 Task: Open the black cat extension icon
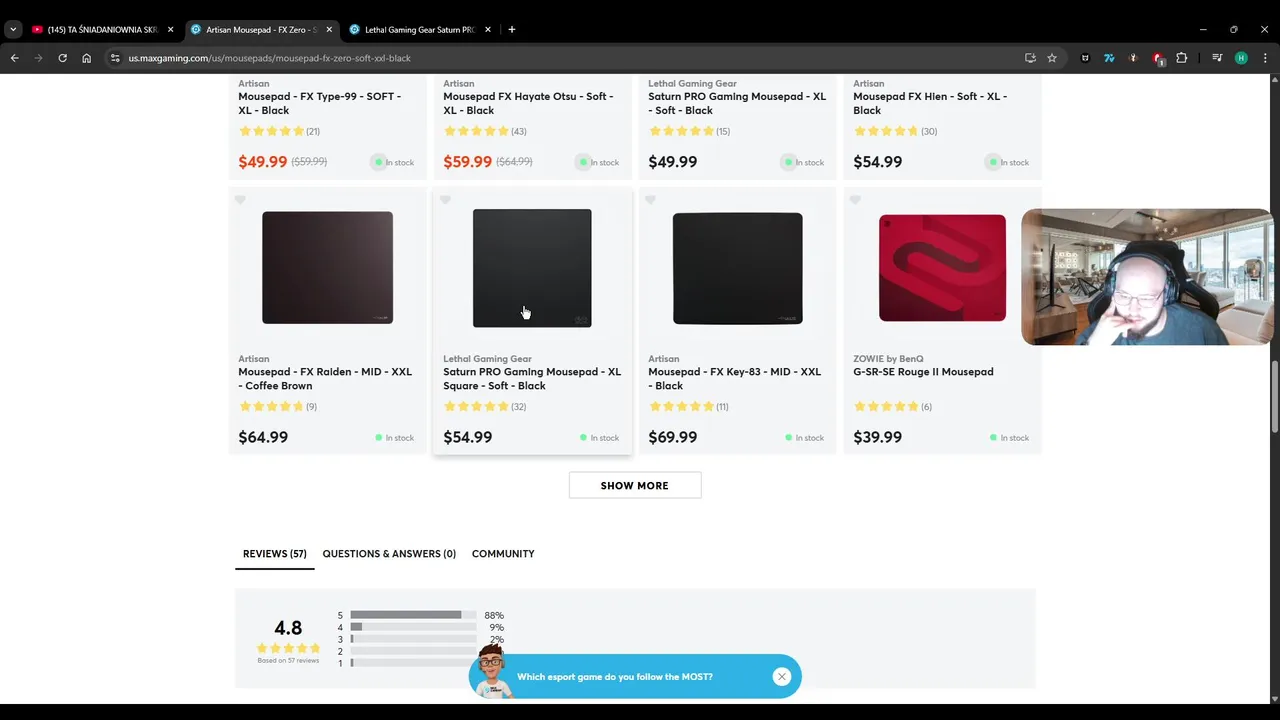click(x=1085, y=58)
